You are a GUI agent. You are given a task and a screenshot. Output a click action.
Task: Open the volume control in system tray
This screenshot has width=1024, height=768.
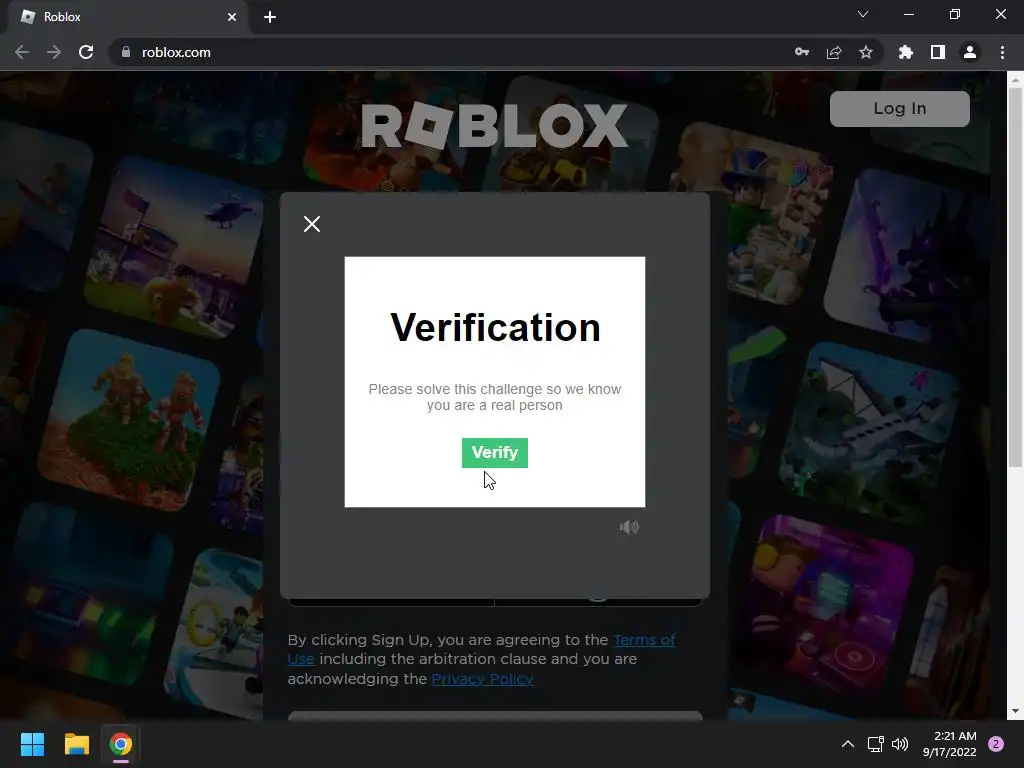(900, 744)
